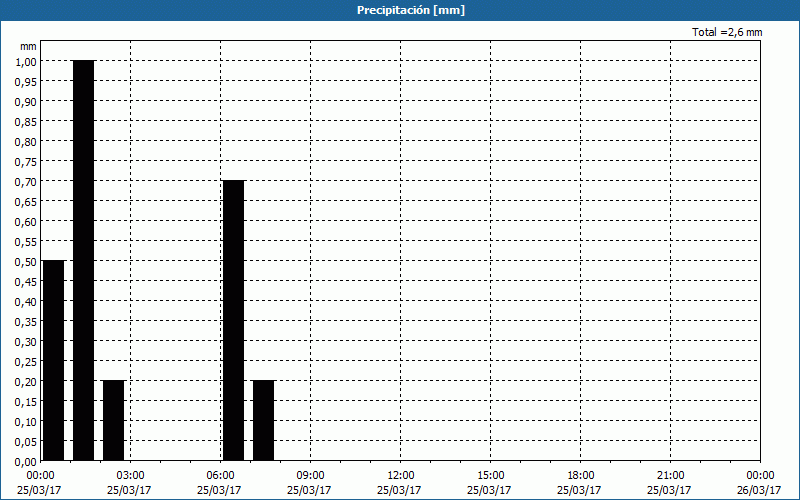Viewport: 800px width, 500px height.
Task: Click the 06:00 time label
Action: click(x=220, y=475)
